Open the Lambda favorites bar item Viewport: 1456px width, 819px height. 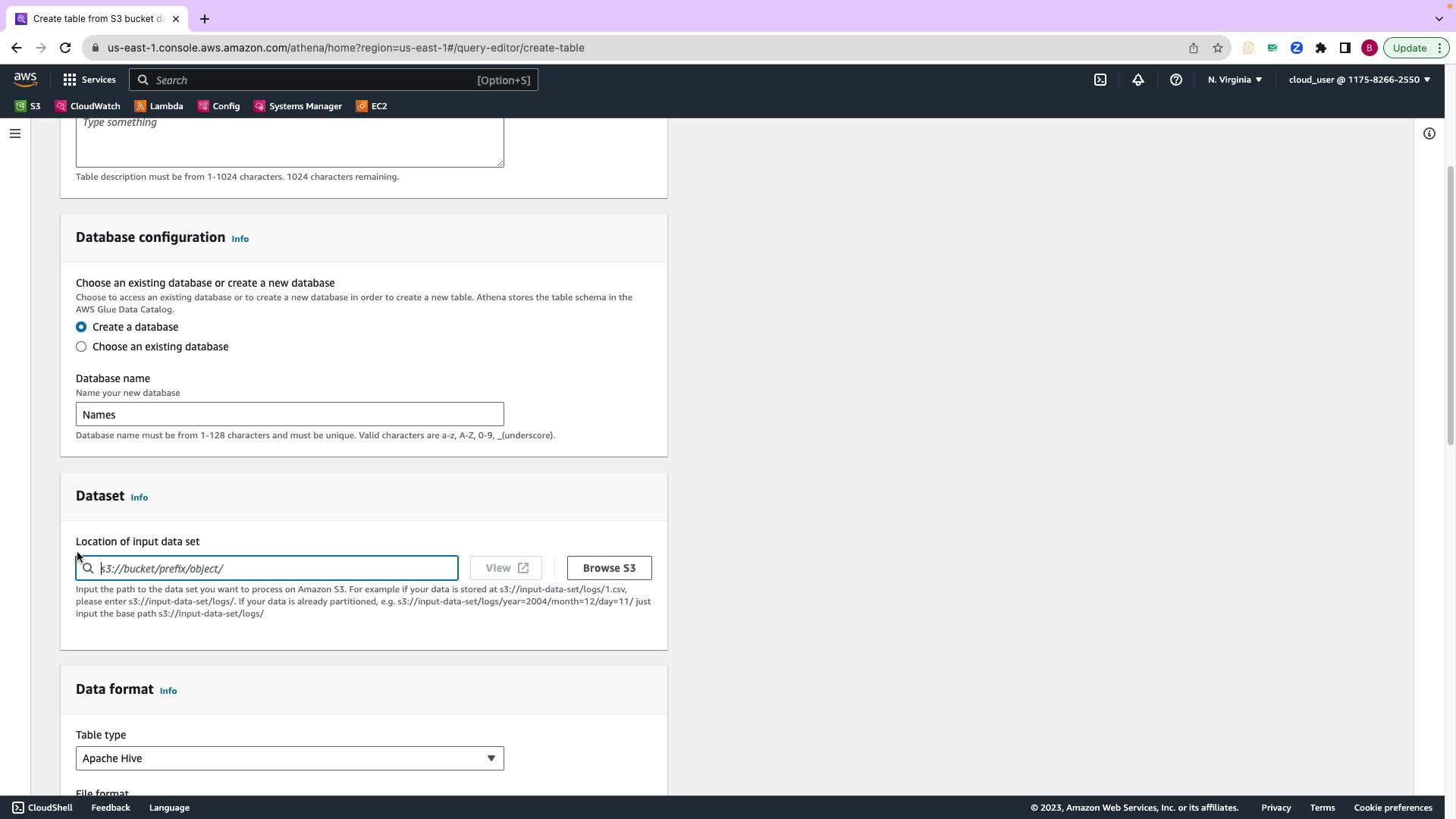click(x=158, y=106)
